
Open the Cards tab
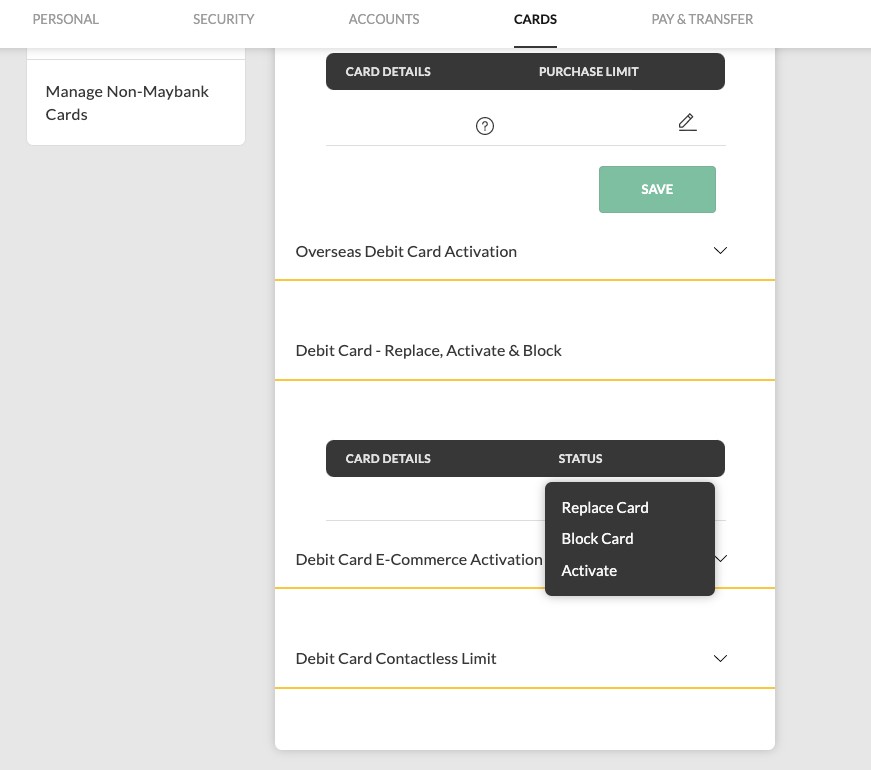535,19
